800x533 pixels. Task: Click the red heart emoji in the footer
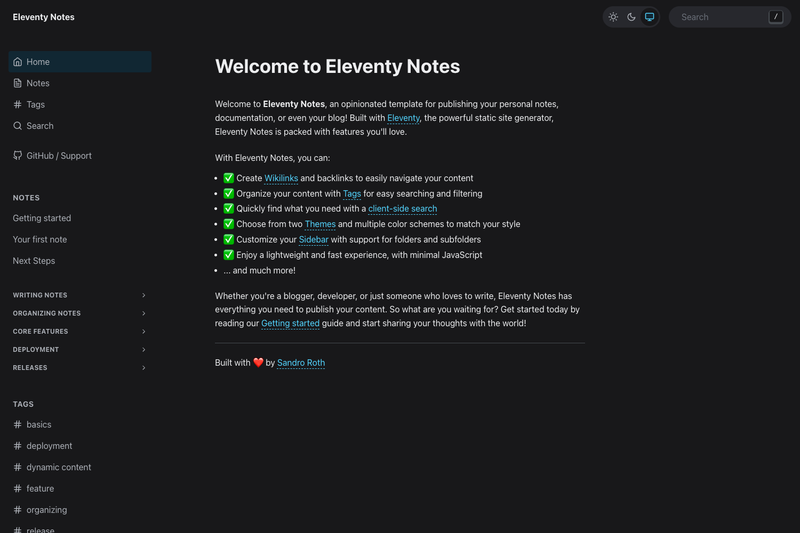tap(258, 363)
